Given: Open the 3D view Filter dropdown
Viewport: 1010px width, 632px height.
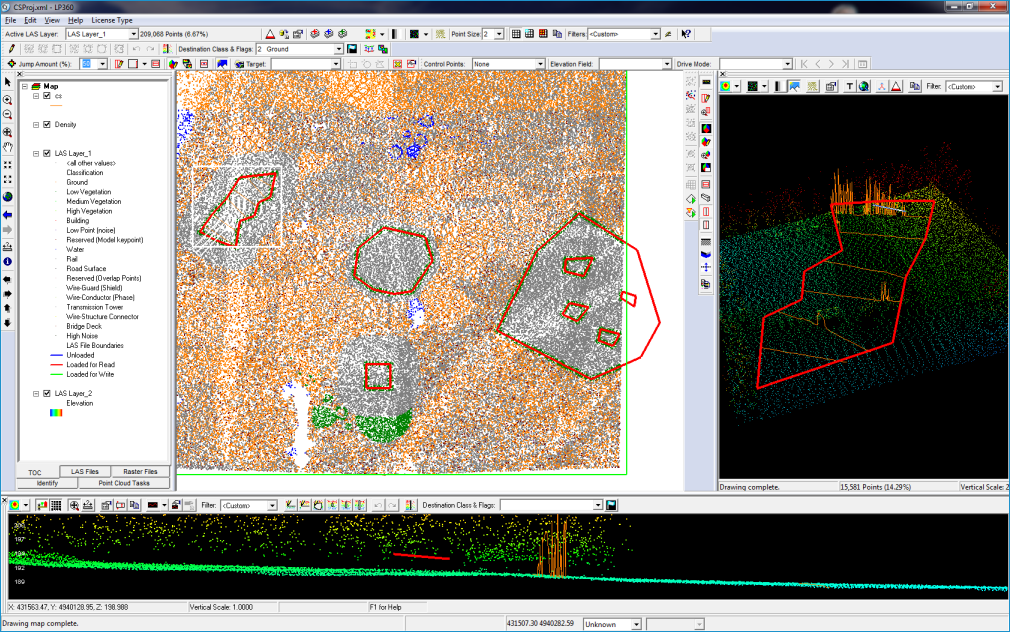Looking at the screenshot, I should (998, 86).
